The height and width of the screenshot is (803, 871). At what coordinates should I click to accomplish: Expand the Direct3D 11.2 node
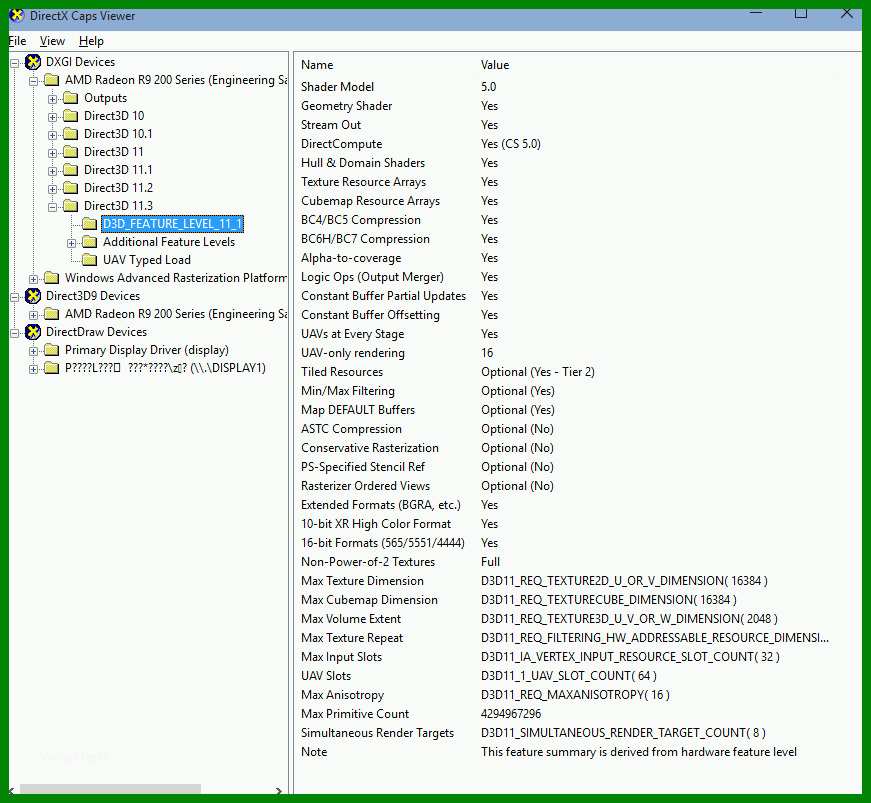pos(52,189)
